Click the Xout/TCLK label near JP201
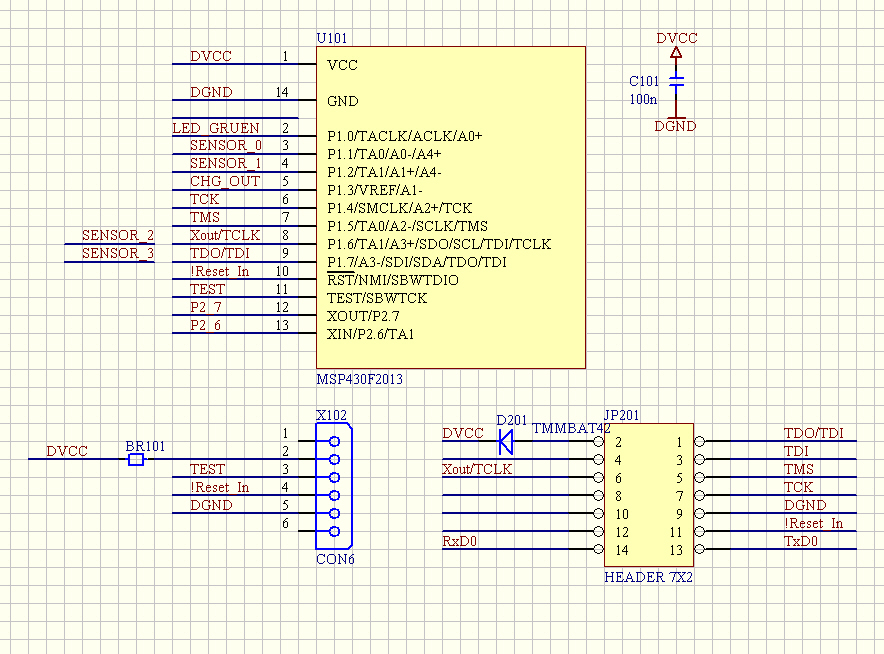The height and width of the screenshot is (654, 884). [477, 469]
